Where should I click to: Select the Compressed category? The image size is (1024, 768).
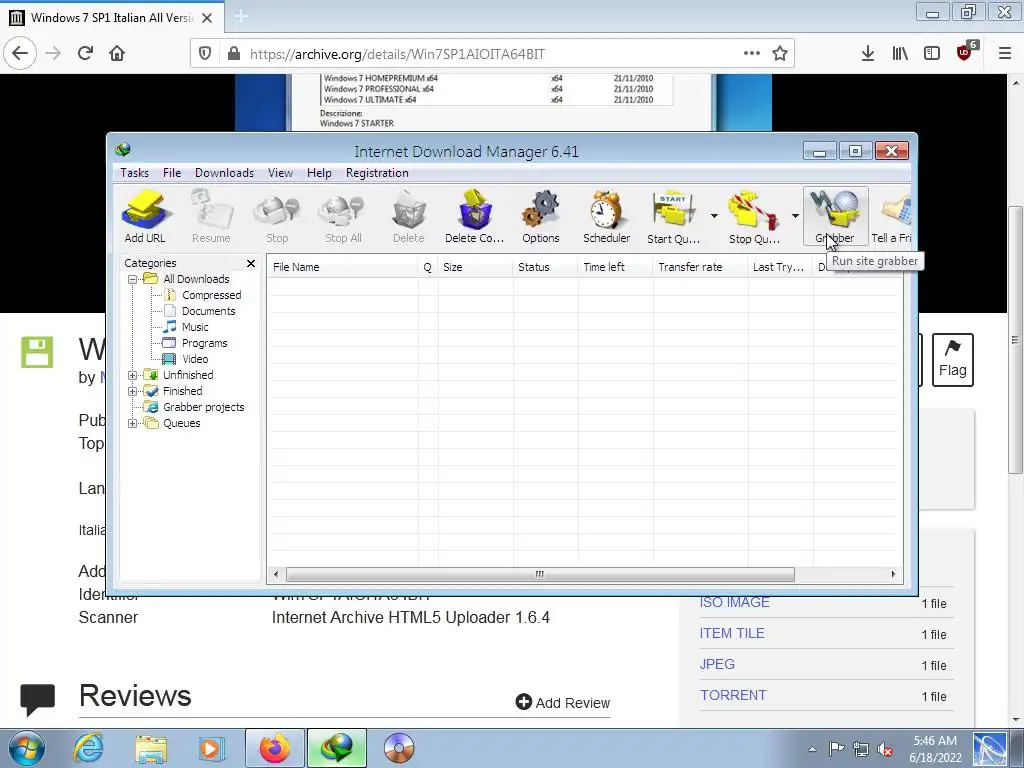point(212,295)
